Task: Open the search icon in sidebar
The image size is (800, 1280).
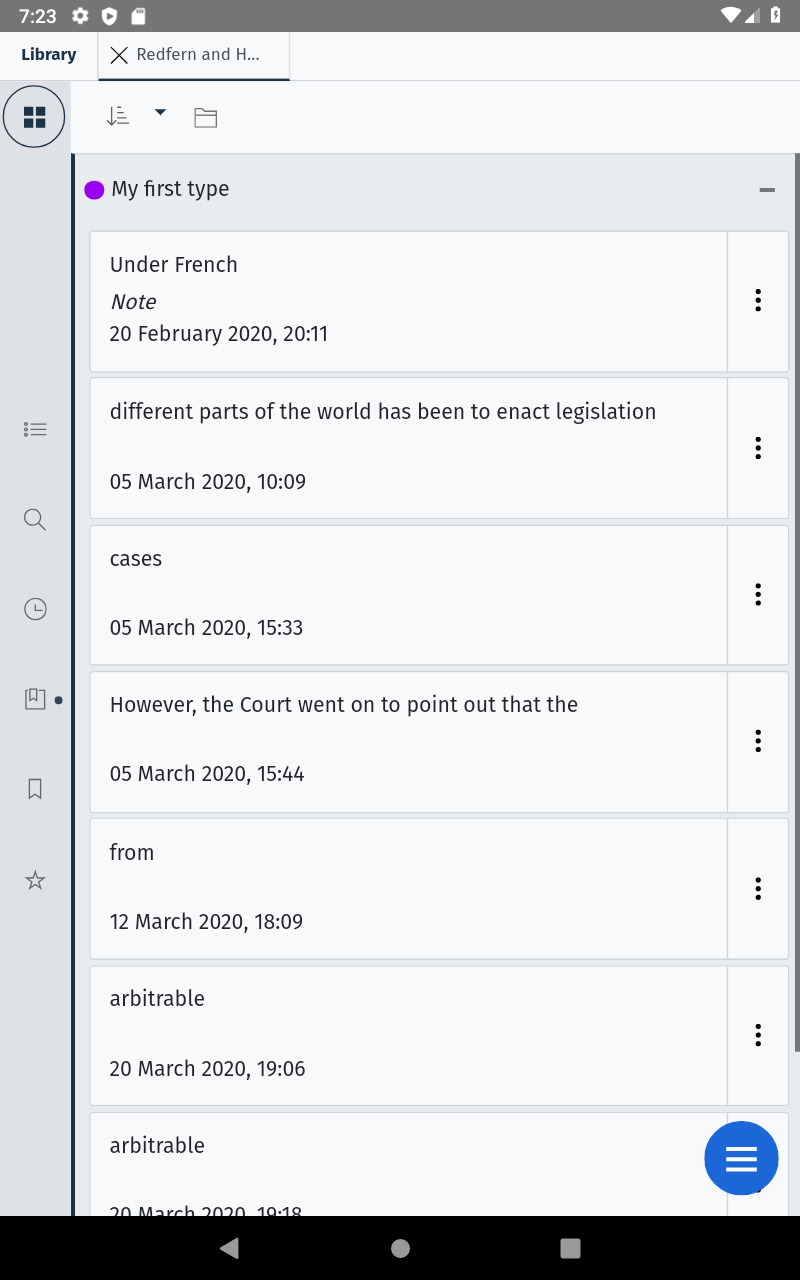Action: pos(35,520)
